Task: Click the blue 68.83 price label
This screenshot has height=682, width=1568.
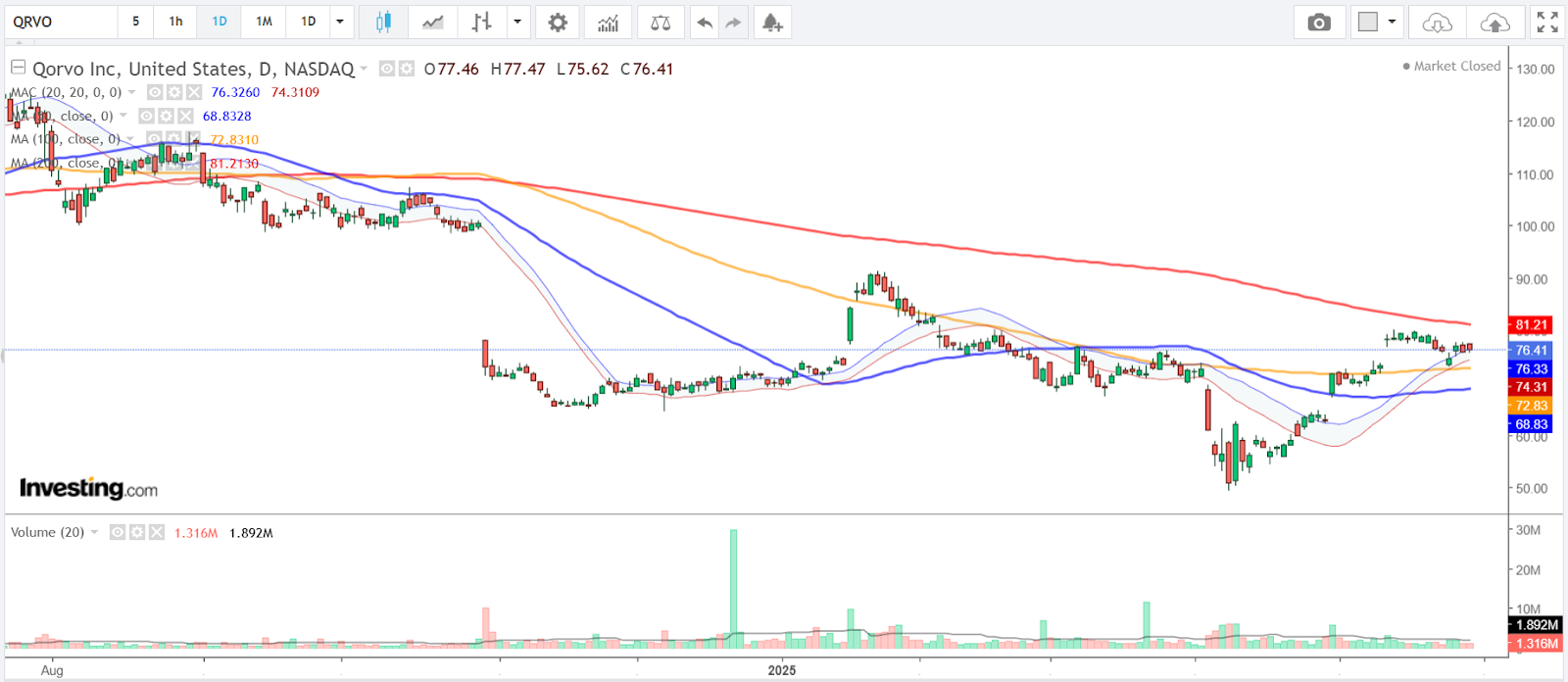Action: [x=1531, y=424]
